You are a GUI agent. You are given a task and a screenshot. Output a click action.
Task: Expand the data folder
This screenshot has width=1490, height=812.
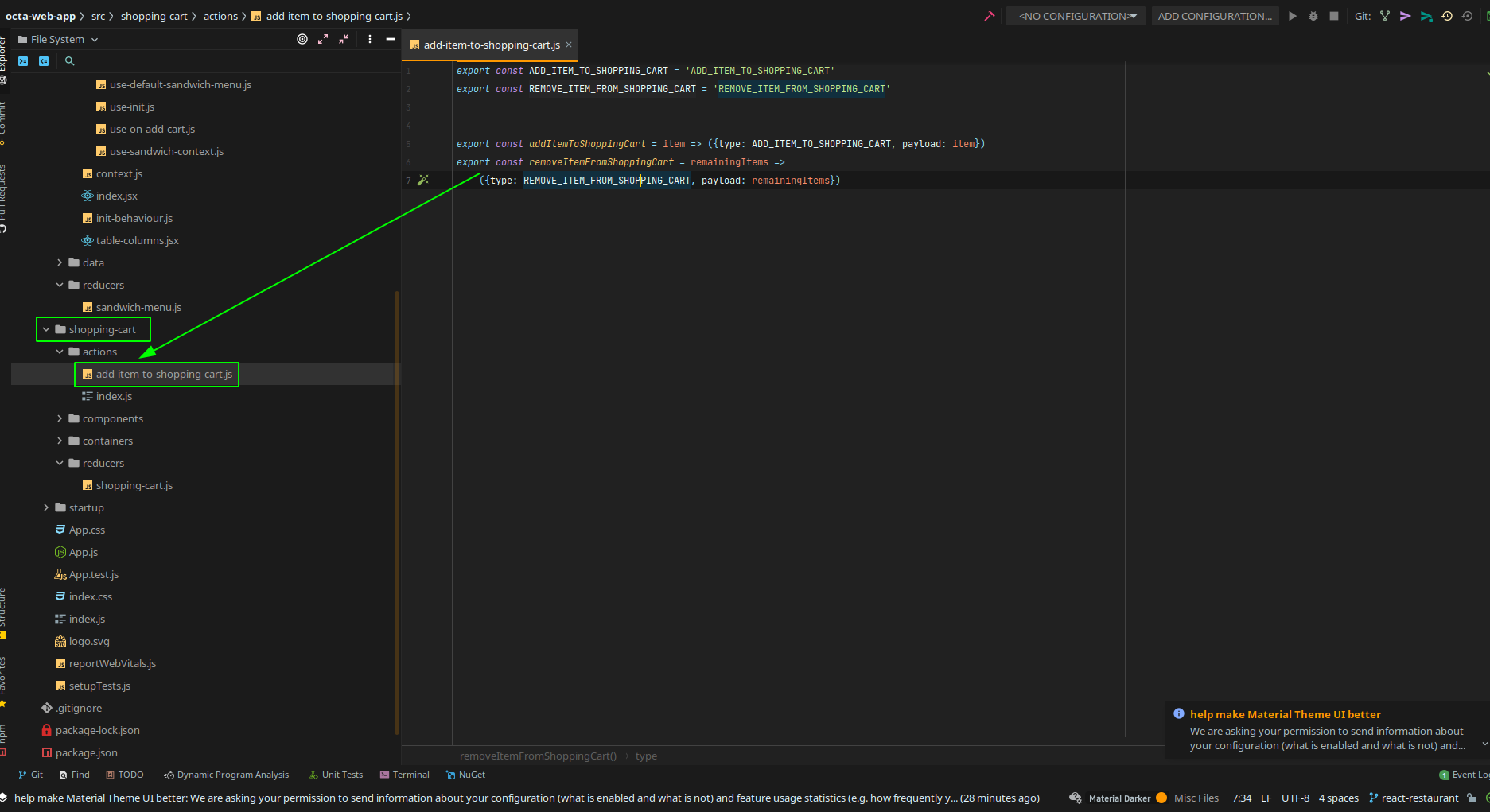pos(60,262)
